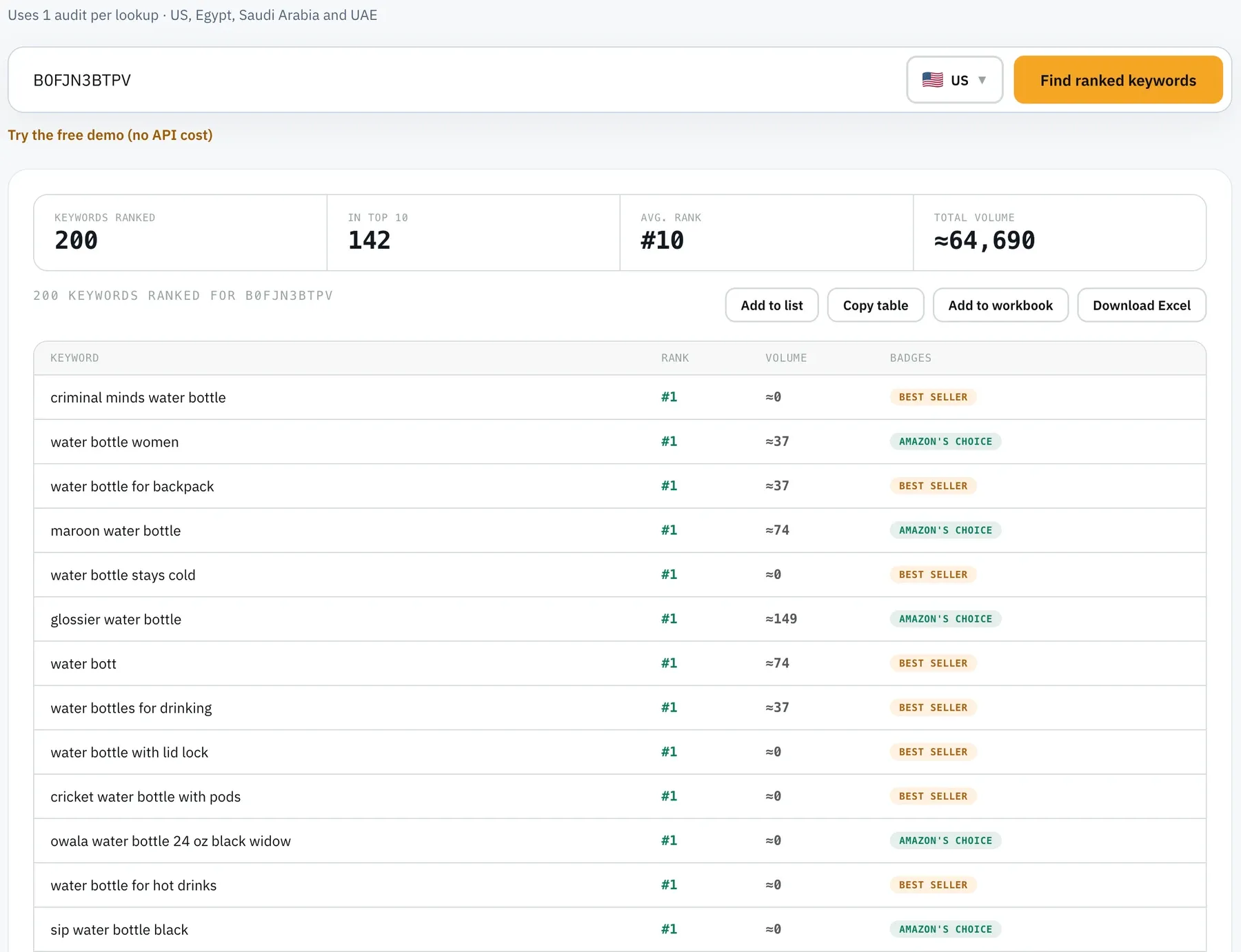Click the keyword water bottles for drinking
This screenshot has height=952, width=1241.
coord(131,708)
